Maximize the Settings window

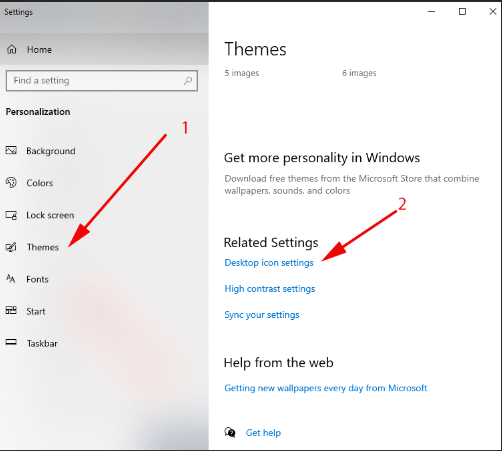(x=462, y=12)
